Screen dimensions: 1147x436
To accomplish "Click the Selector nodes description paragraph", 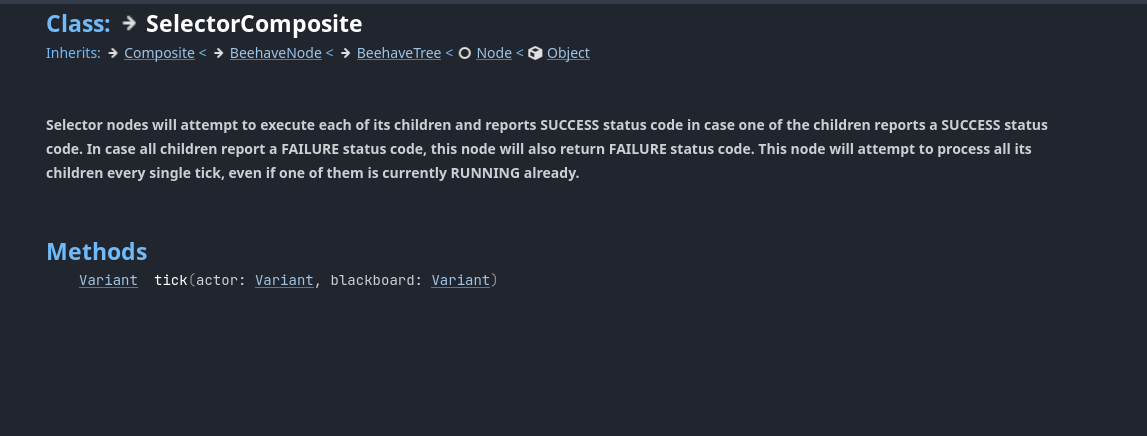I will [546, 149].
